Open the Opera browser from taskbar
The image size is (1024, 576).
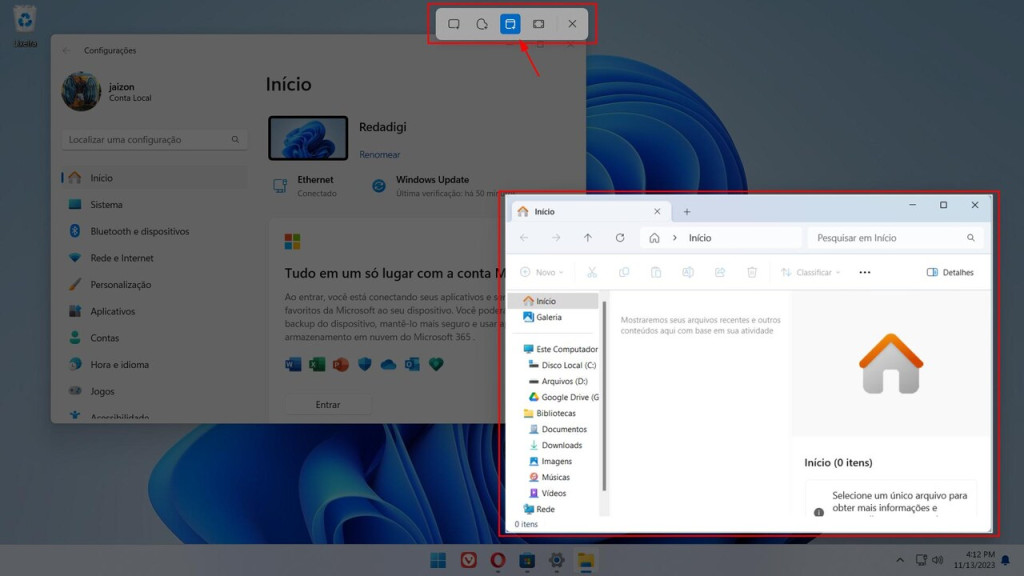coord(497,561)
